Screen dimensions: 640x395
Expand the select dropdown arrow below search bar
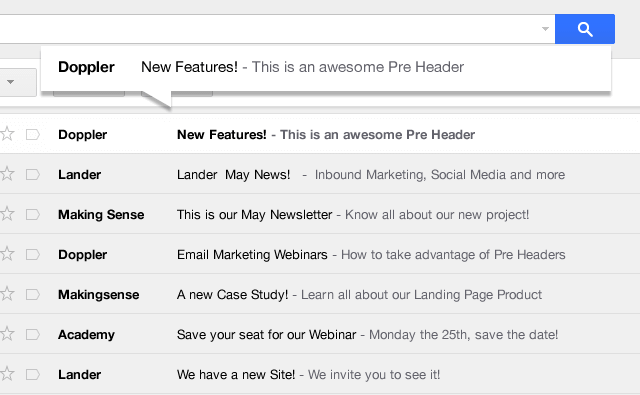[x=11, y=82]
